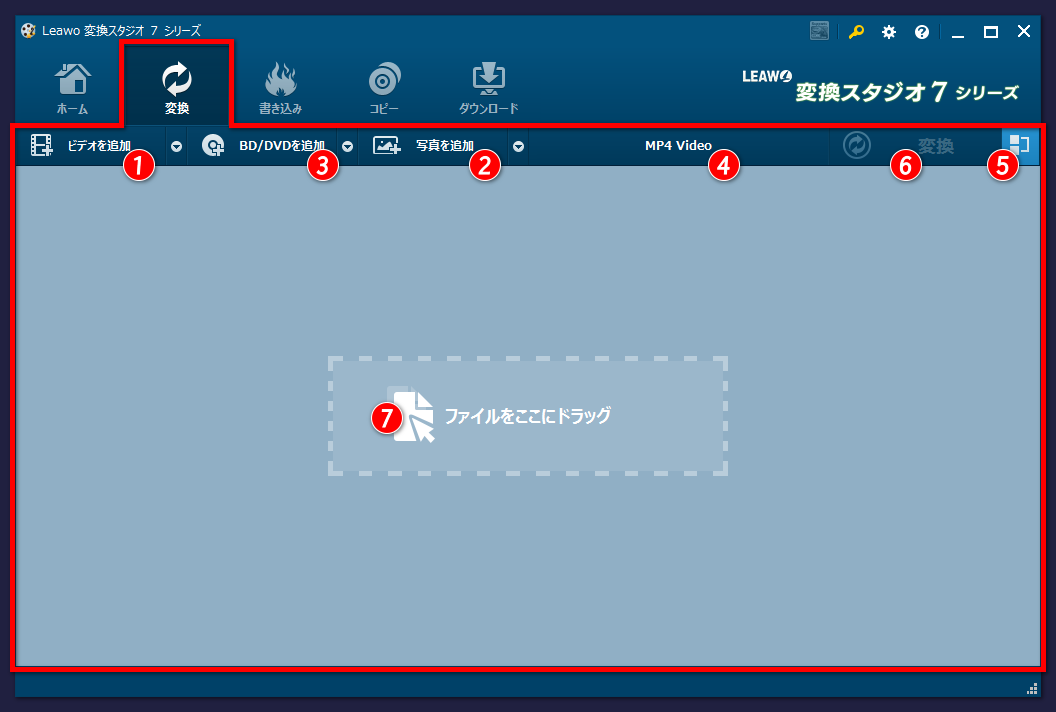This screenshot has width=1056, height=712.
Task: Click the yellow key activation icon
Action: pos(856,32)
